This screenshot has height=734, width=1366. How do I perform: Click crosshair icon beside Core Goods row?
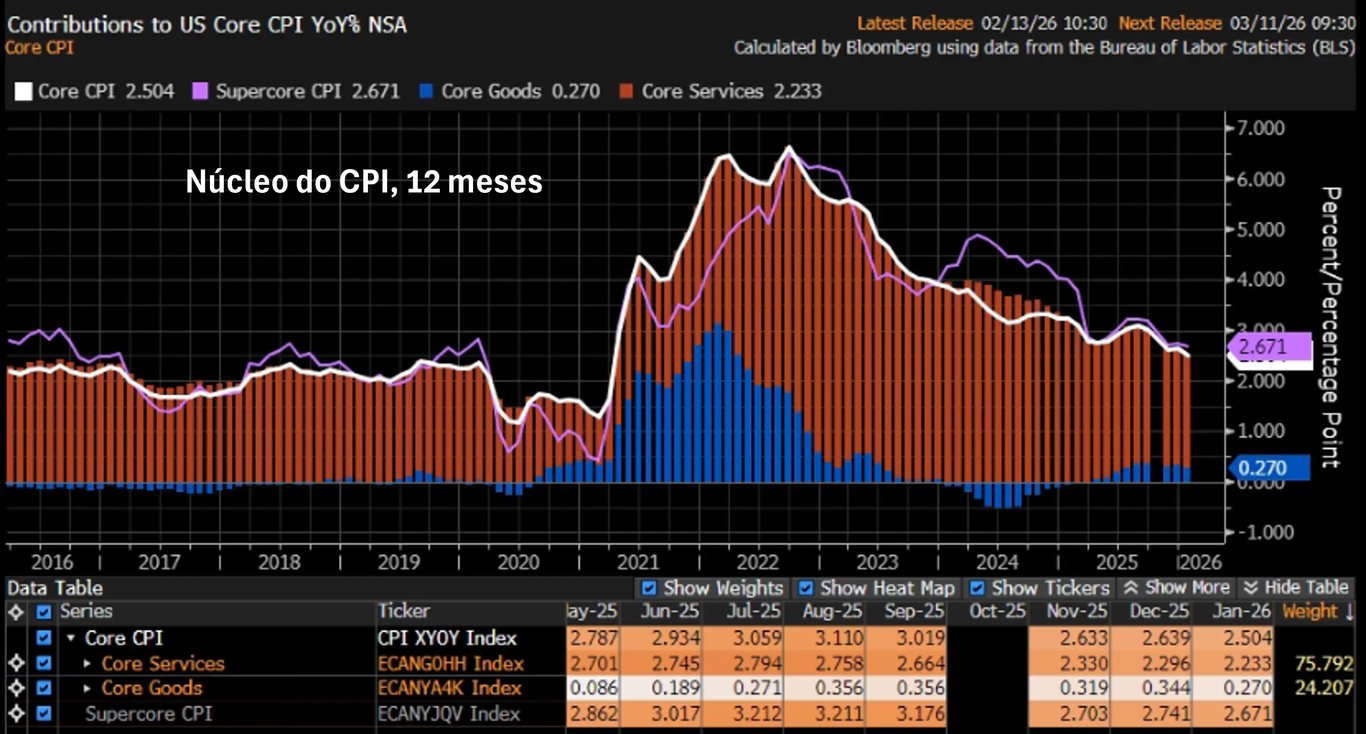pos(15,688)
